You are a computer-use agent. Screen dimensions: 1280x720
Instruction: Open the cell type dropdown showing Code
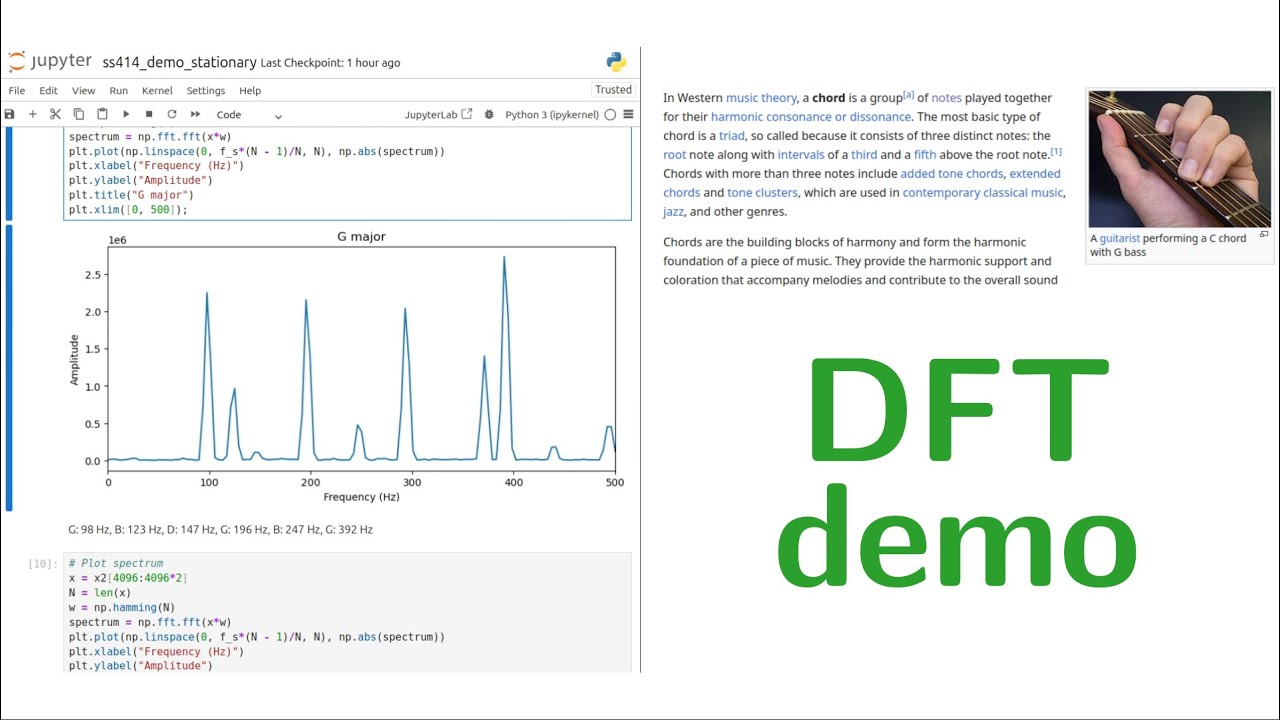coord(249,115)
